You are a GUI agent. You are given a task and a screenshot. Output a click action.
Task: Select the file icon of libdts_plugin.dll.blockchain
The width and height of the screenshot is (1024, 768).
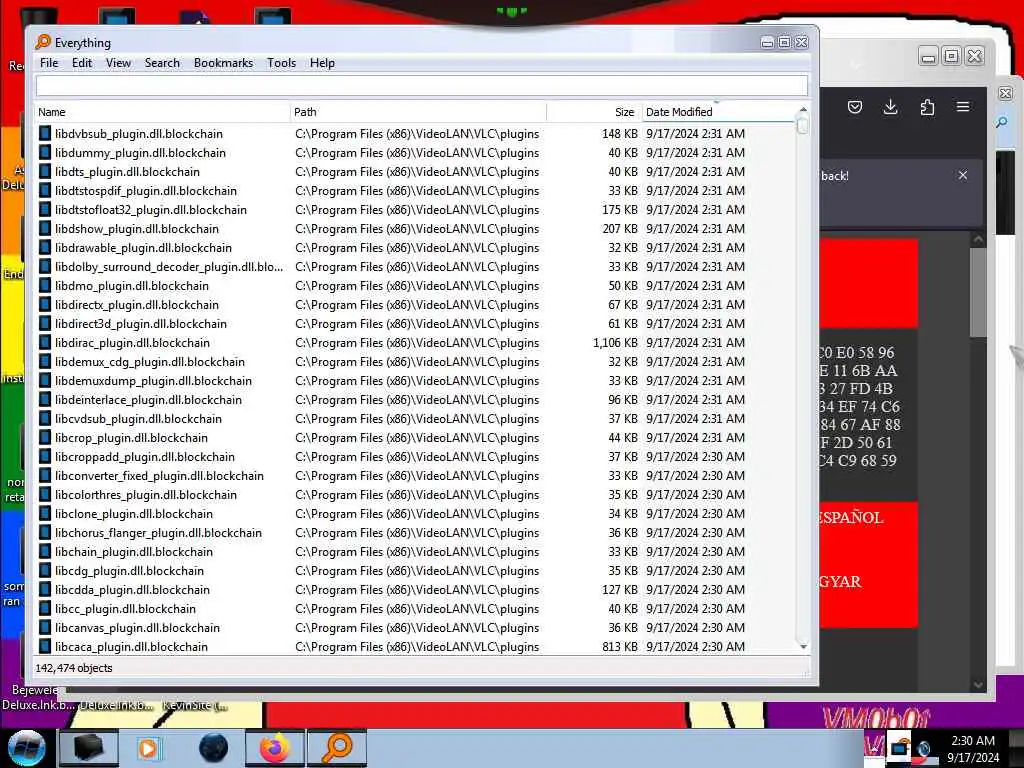pyautogui.click(x=44, y=171)
